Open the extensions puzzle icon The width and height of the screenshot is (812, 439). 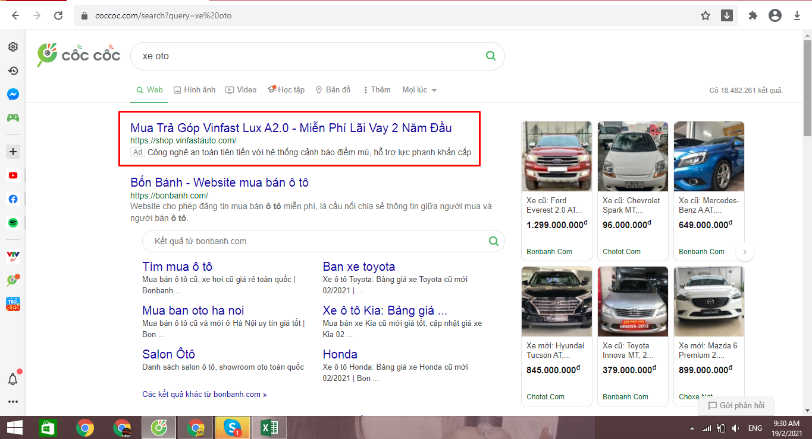pyautogui.click(x=752, y=16)
